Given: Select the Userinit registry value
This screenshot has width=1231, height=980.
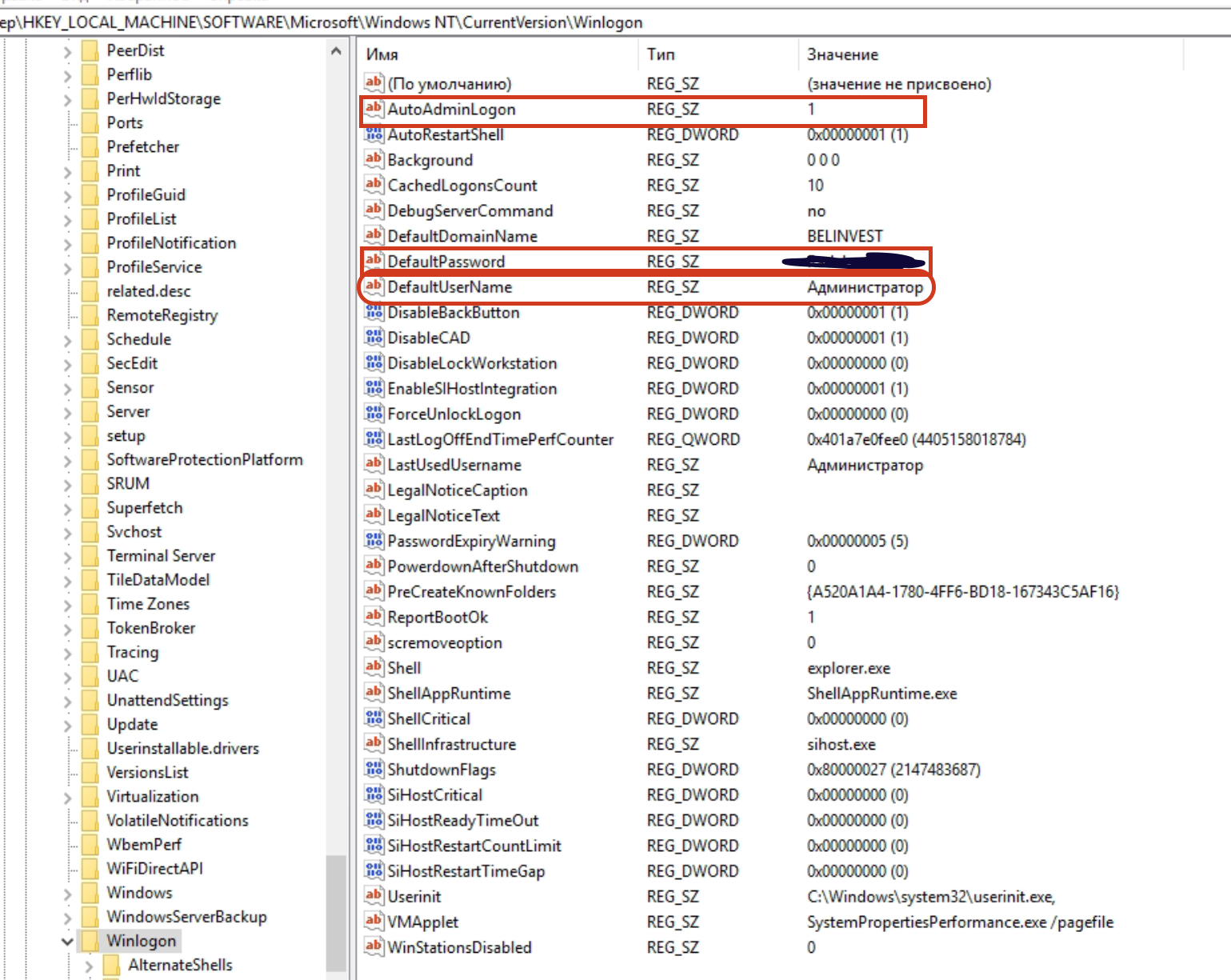Looking at the screenshot, I should pyautogui.click(x=414, y=897).
